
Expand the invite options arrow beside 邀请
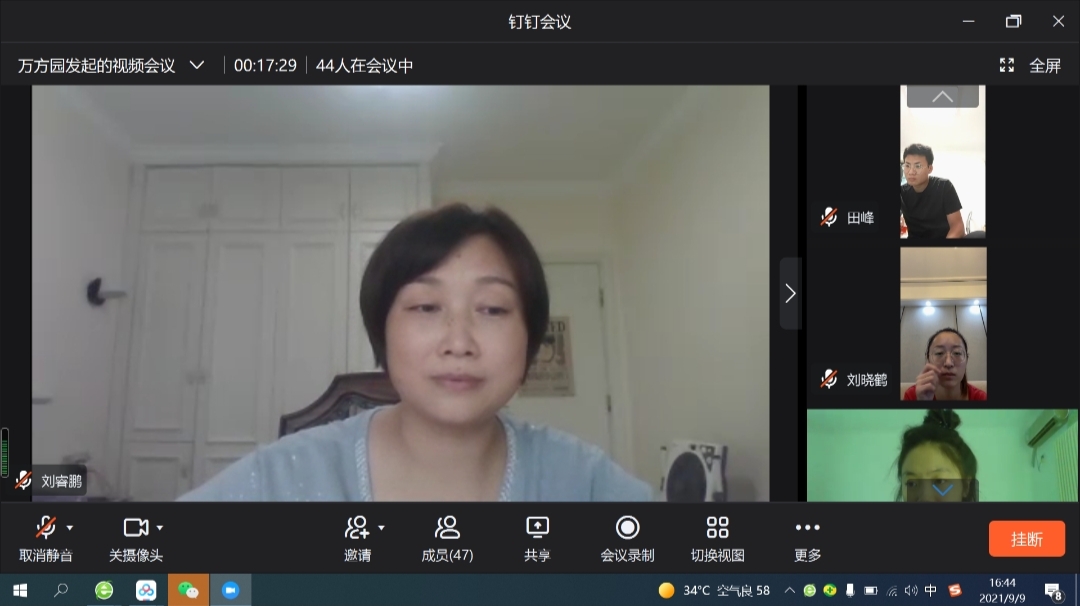[x=382, y=528]
